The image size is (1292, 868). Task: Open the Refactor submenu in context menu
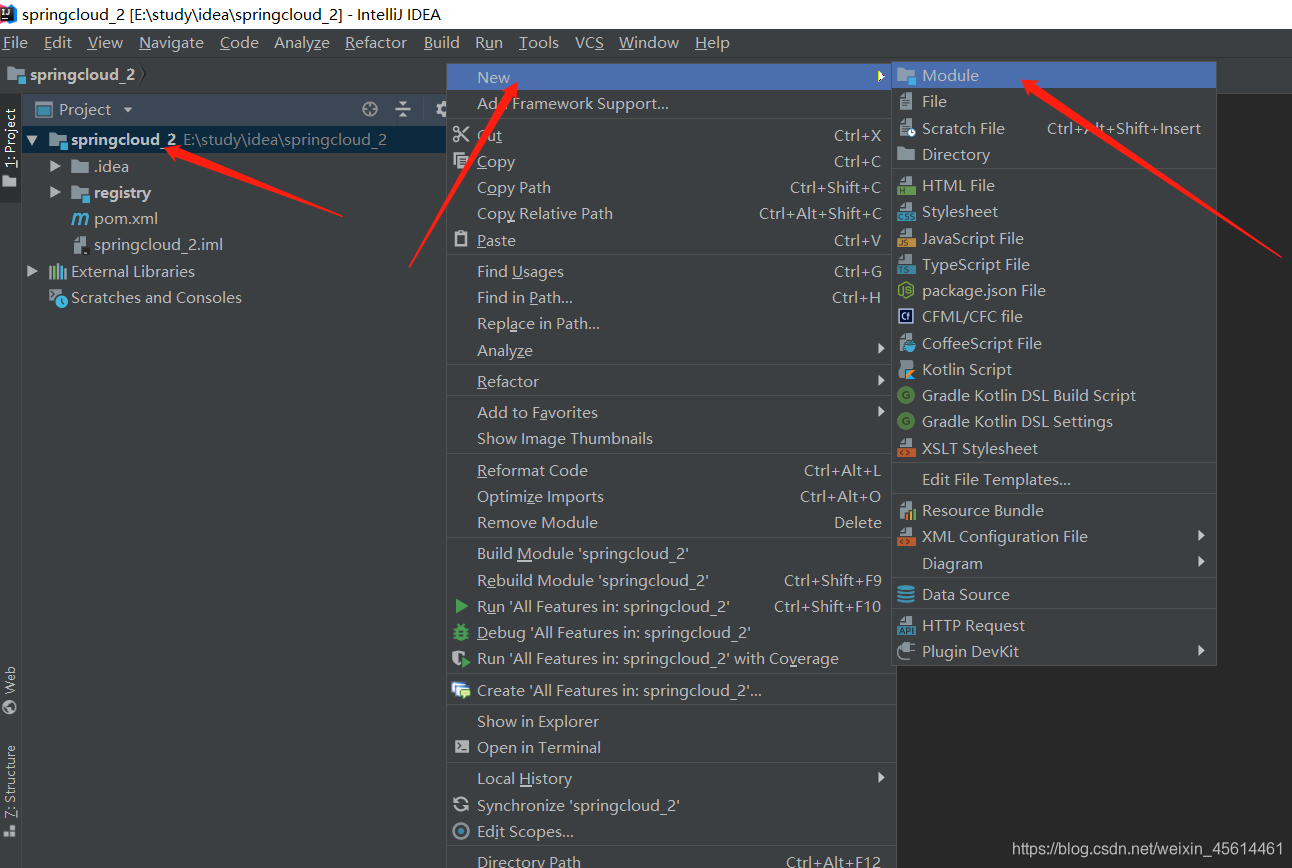coord(668,381)
